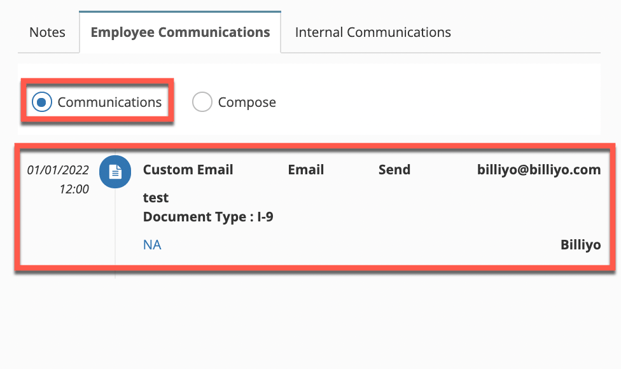Screen dimensions: 621x369
Task: Click the Communications label text
Action: coord(109,102)
